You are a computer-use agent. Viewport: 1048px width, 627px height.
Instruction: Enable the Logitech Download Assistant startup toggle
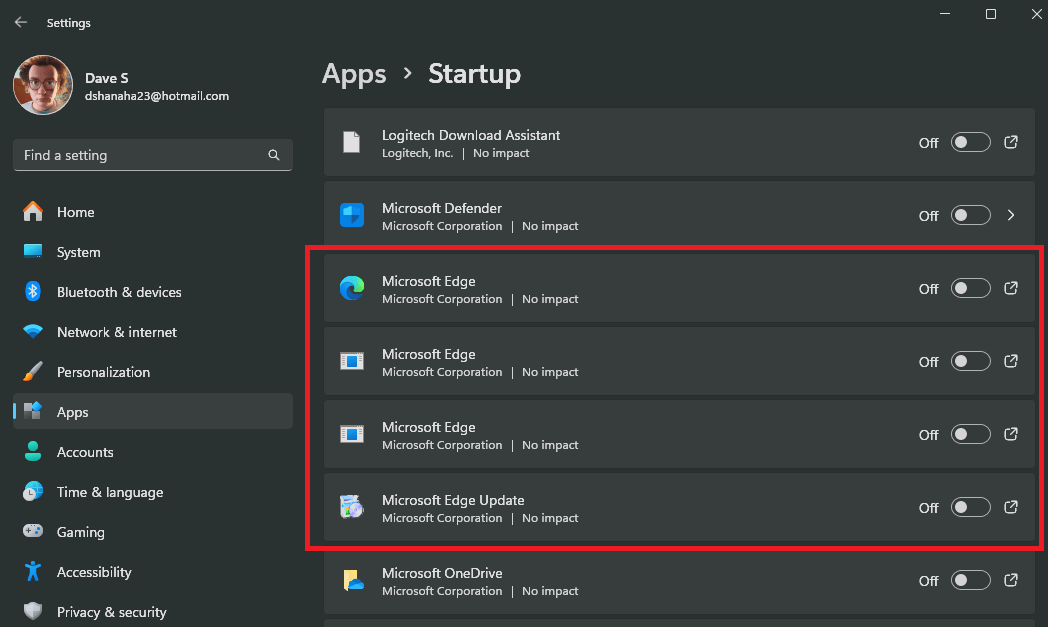(970, 142)
